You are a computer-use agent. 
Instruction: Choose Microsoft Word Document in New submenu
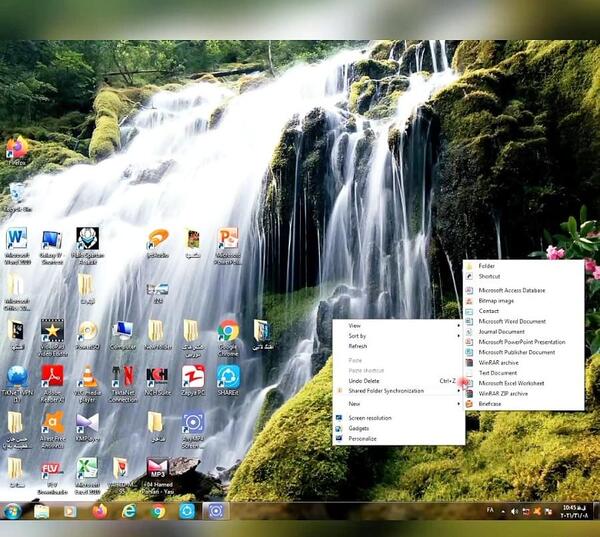point(523,321)
